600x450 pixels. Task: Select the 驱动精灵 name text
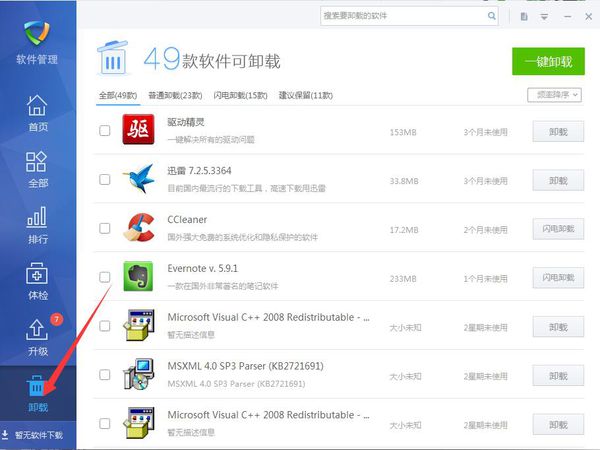[186, 122]
